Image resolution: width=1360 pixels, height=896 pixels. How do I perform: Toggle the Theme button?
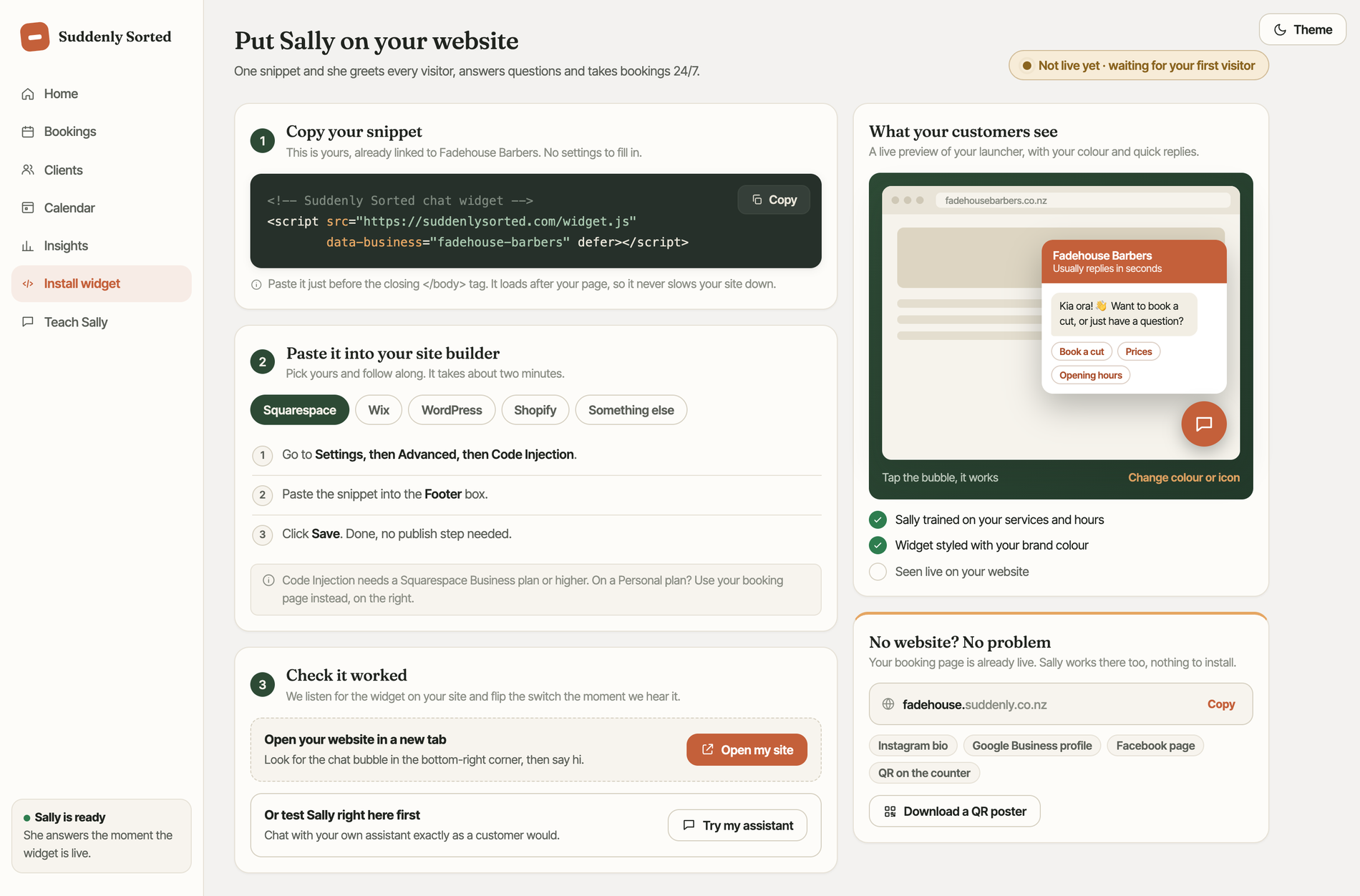(1302, 30)
